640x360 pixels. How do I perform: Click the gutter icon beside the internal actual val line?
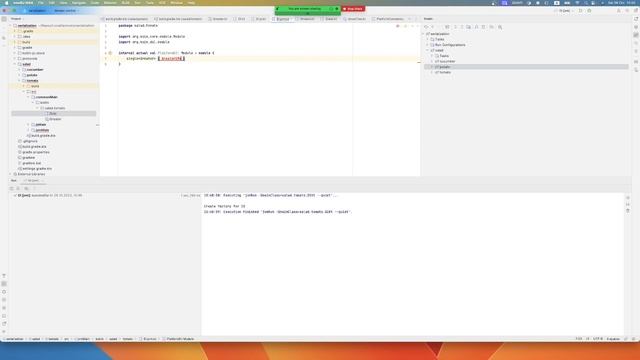110,53
